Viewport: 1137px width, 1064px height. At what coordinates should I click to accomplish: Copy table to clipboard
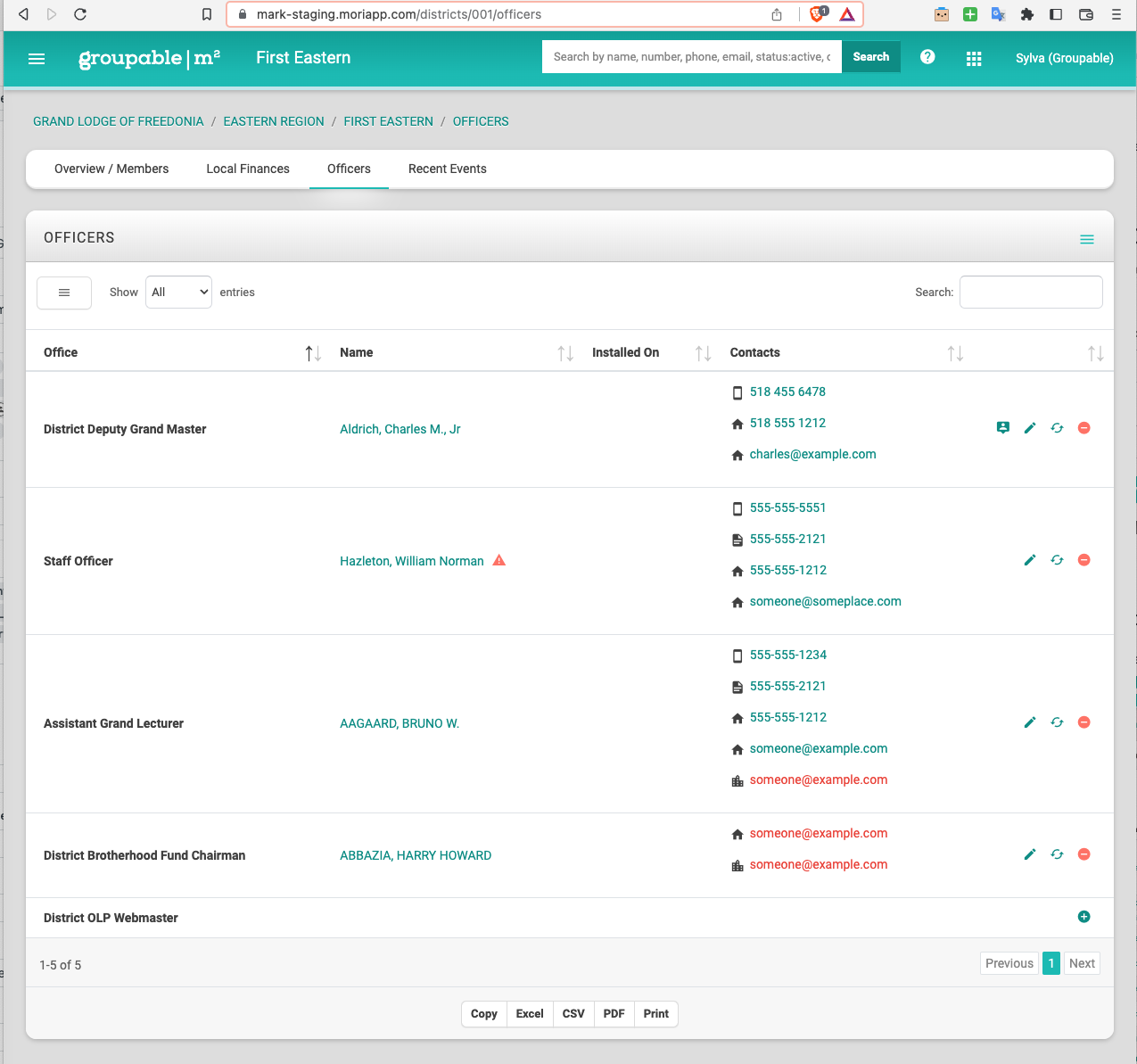[x=484, y=1014]
